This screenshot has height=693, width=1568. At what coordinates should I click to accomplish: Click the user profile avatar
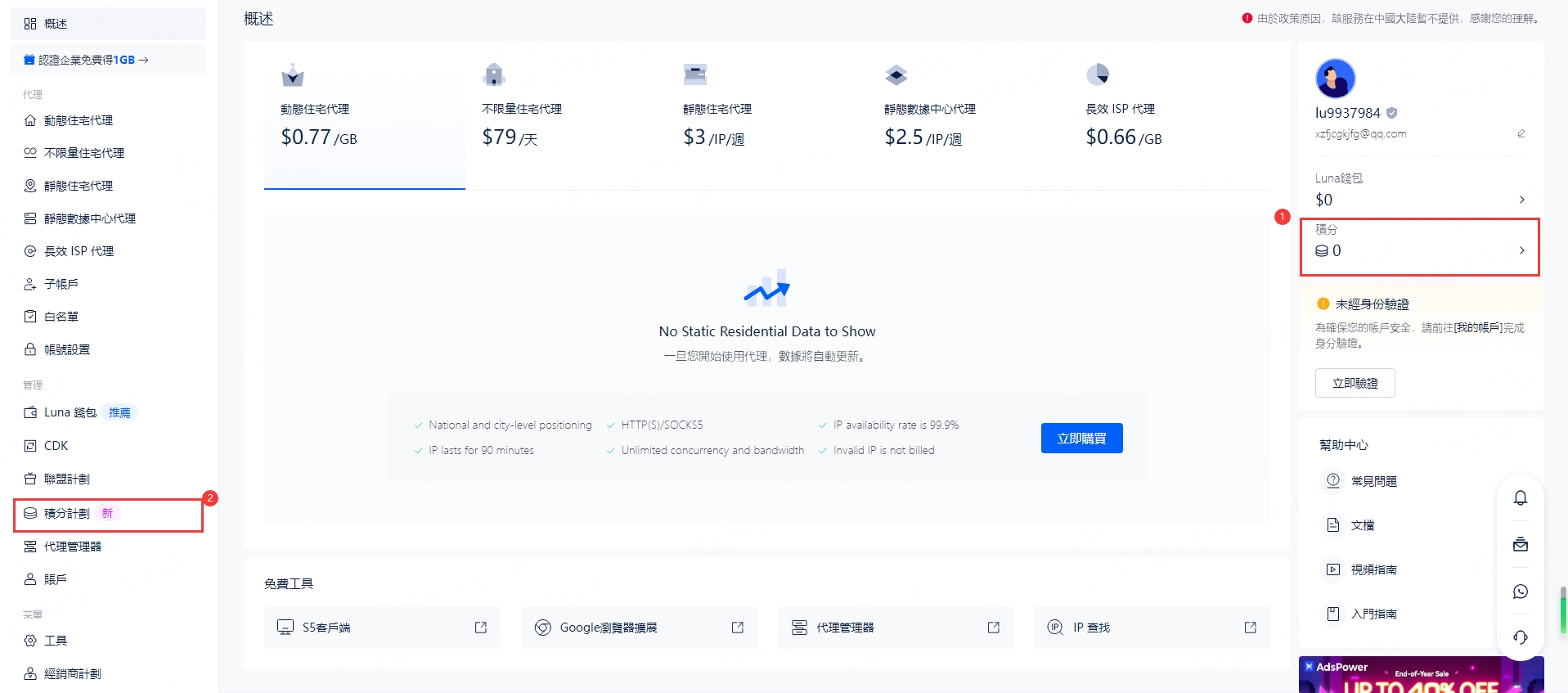pos(1335,79)
